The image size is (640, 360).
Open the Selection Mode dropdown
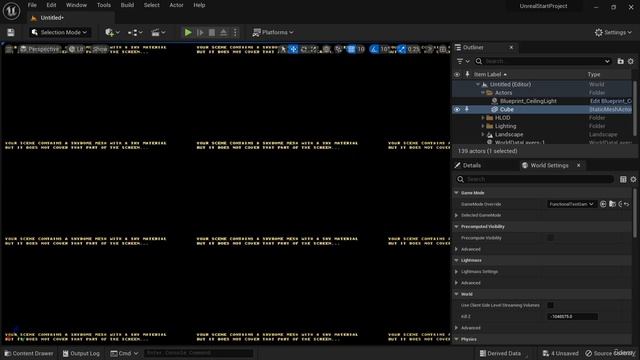[x=60, y=32]
